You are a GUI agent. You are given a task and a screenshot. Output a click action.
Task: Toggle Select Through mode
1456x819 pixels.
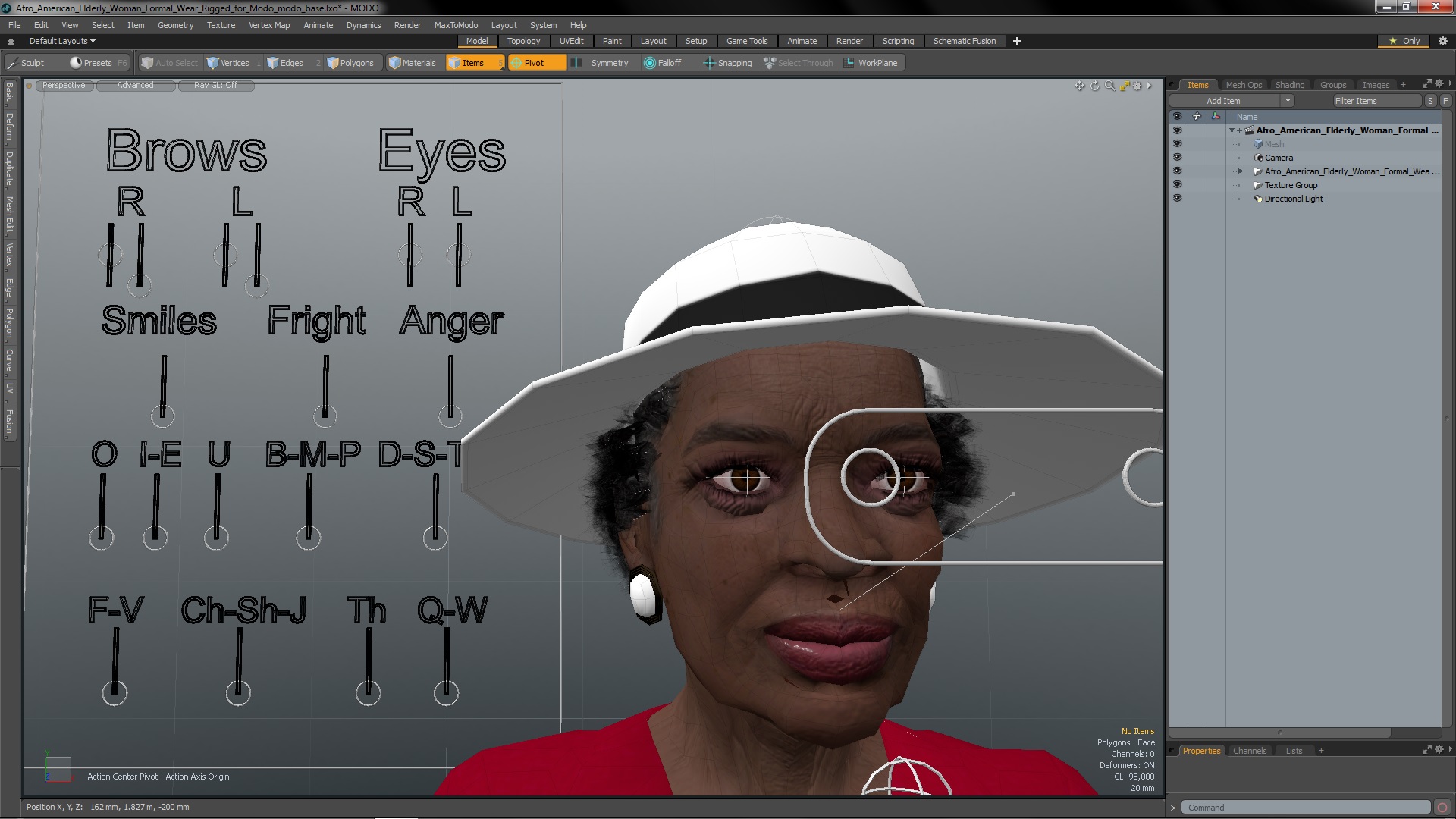pyautogui.click(x=799, y=63)
